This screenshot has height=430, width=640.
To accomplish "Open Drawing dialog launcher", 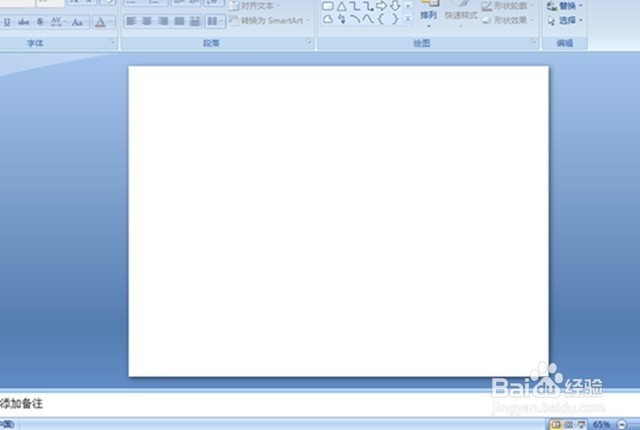I will (x=533, y=42).
